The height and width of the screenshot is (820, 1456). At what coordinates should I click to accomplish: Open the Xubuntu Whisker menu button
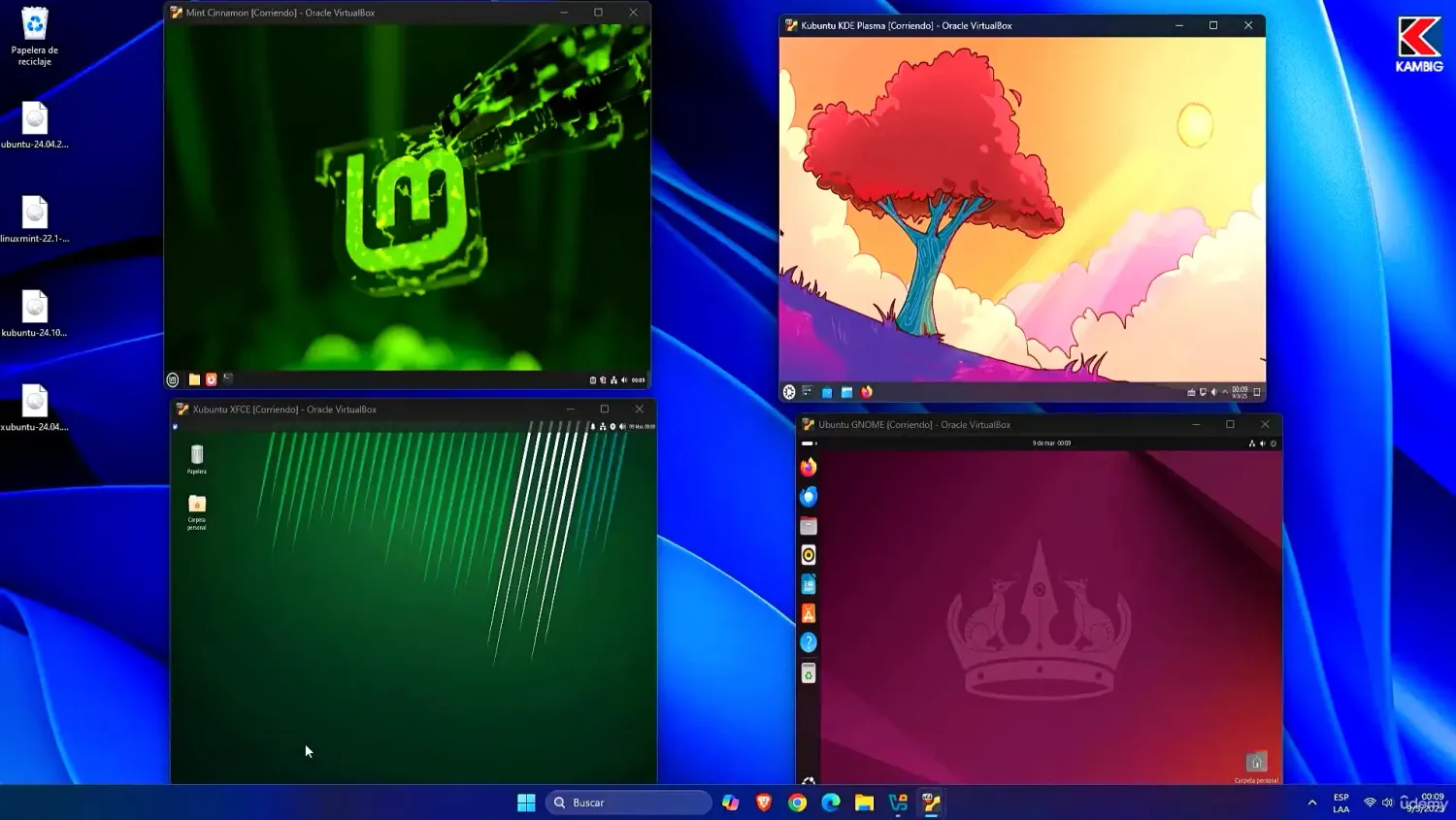(x=176, y=426)
